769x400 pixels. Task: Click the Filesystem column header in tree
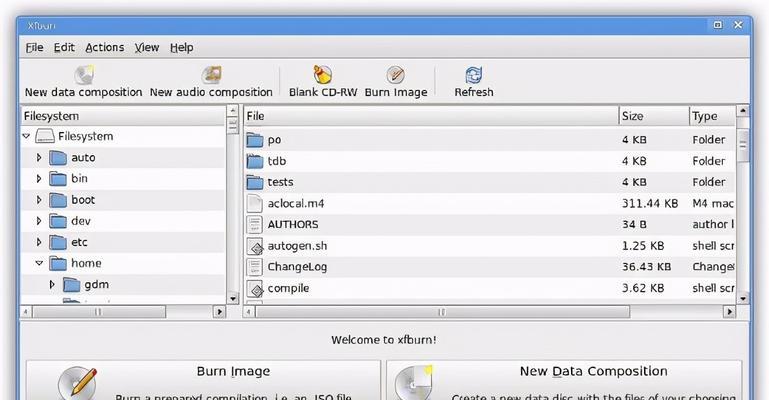tap(123, 116)
